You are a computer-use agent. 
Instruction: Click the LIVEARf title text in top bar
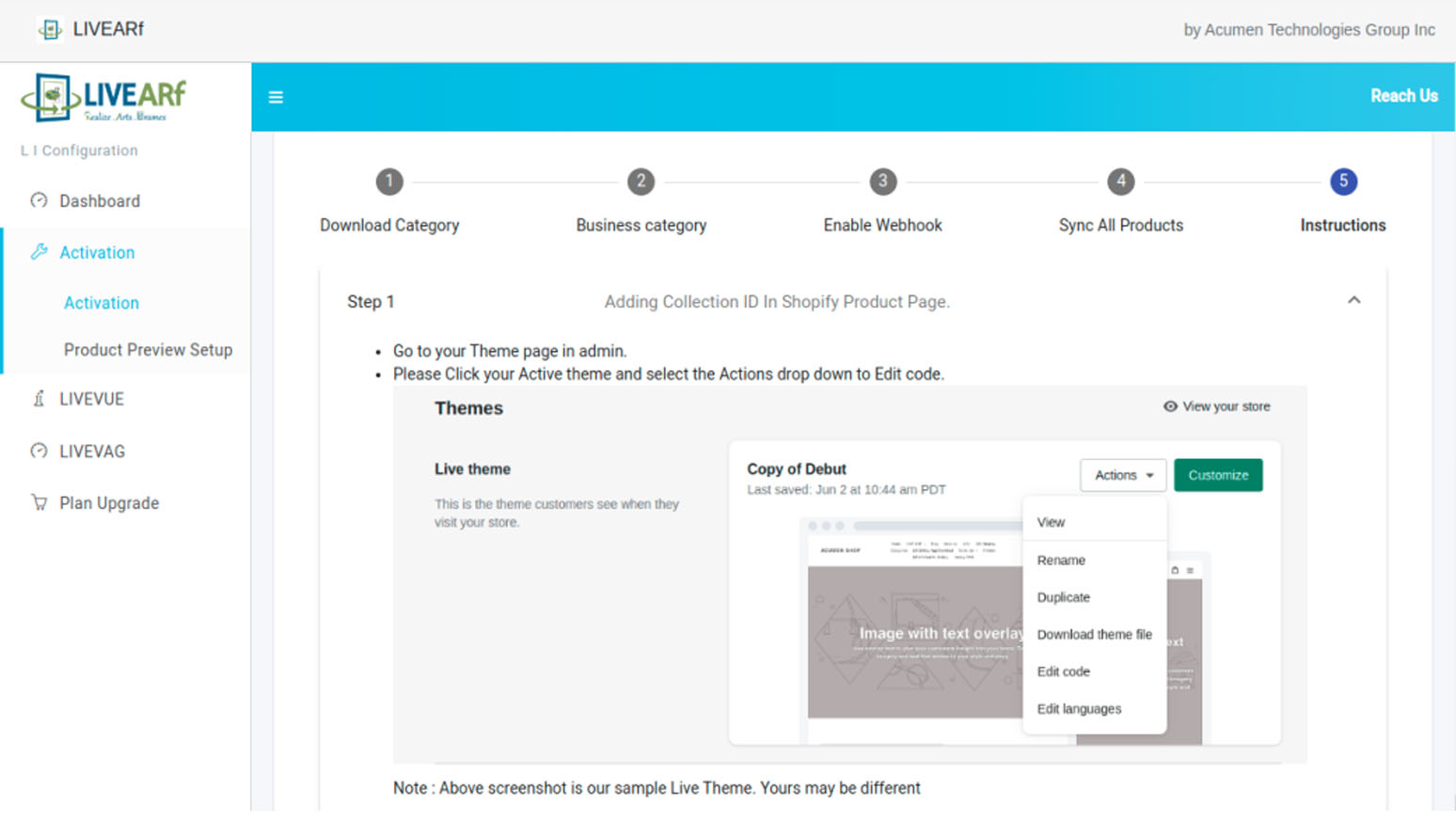click(x=108, y=29)
